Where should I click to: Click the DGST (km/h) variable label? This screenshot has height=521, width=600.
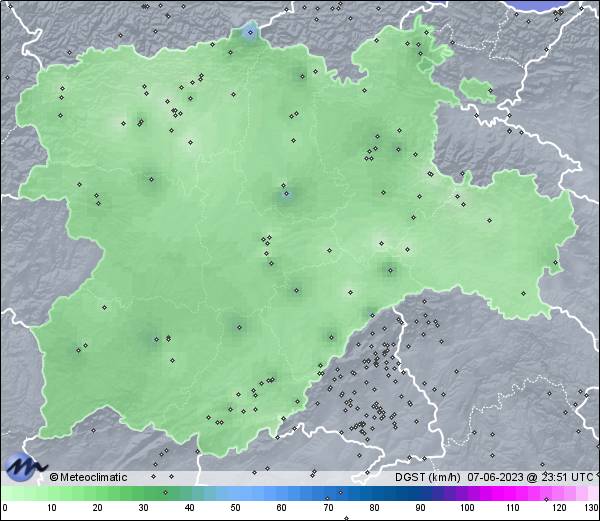tap(428, 477)
